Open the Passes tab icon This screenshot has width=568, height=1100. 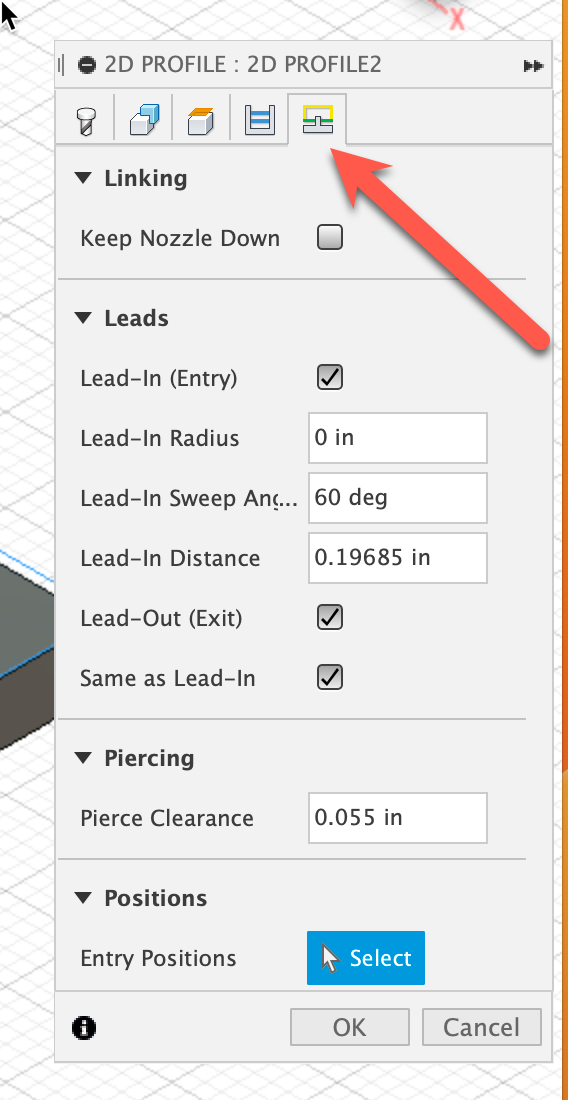coord(258,120)
